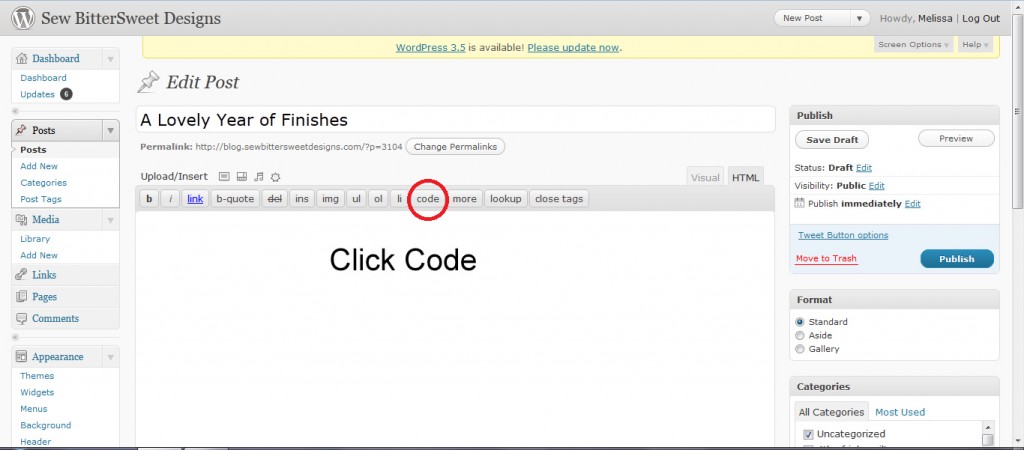Click the add audio music-note icon
Viewport: 1024px width, 450px height.
coord(258,176)
